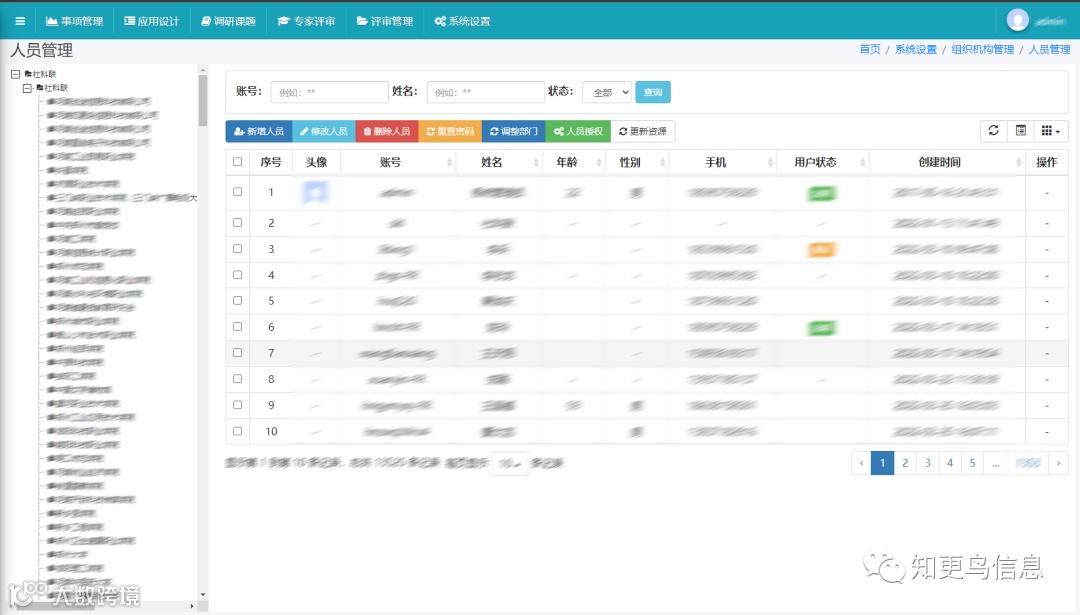
Task: Check the checkbox for row 4
Action: 238,275
